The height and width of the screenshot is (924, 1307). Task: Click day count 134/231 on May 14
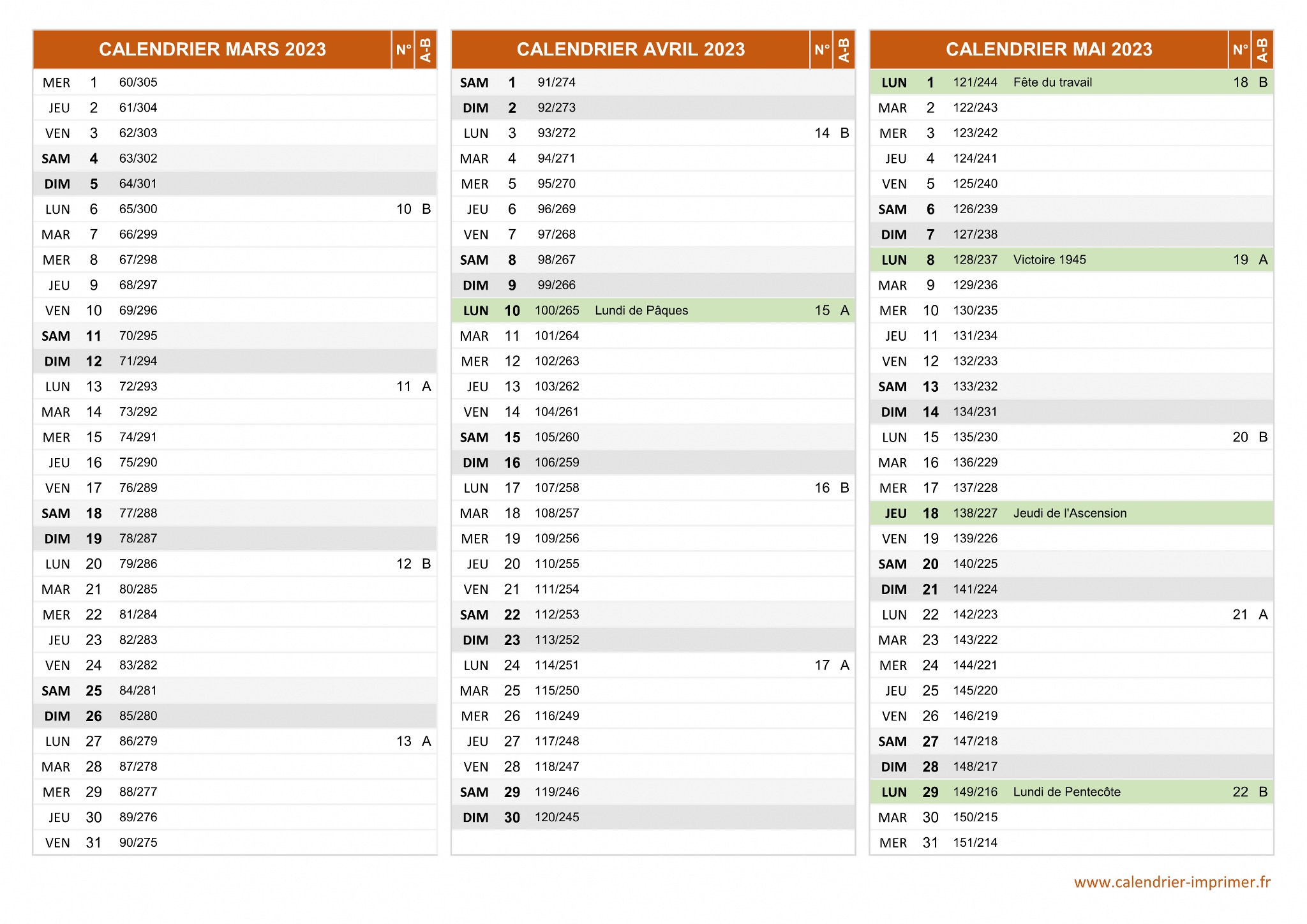[975, 412]
